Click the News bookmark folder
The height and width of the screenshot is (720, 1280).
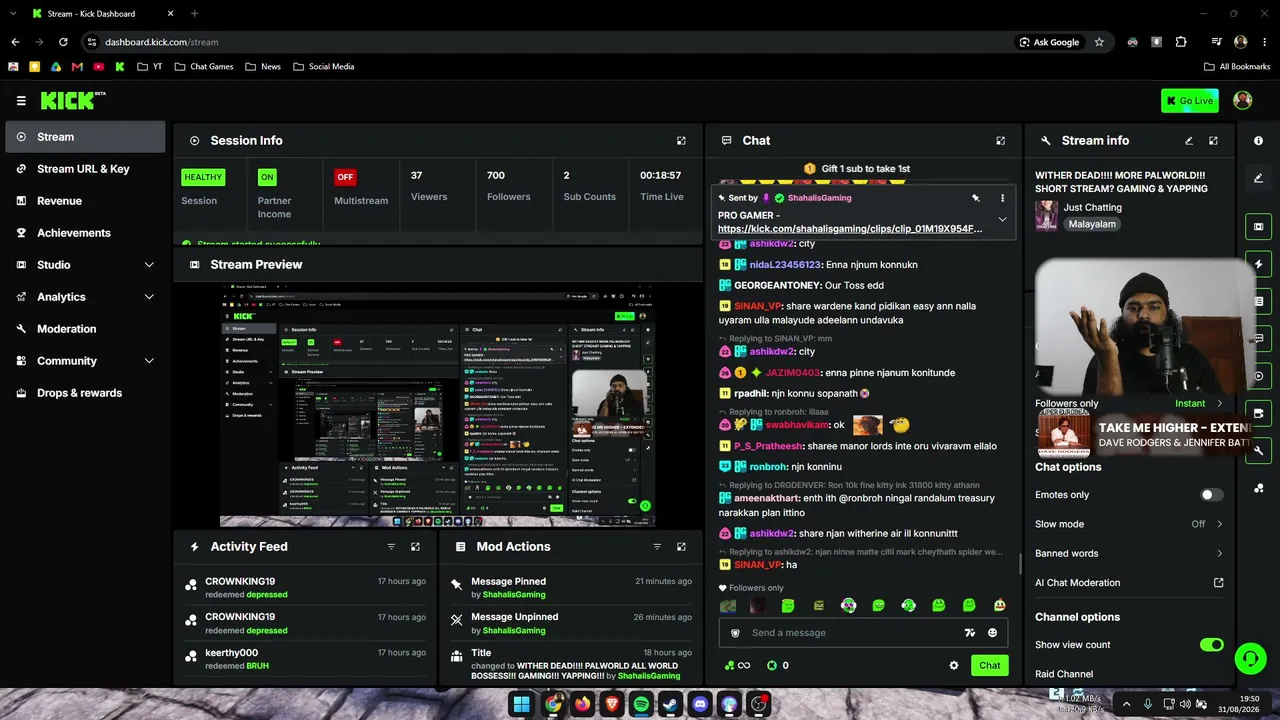tap(262, 67)
